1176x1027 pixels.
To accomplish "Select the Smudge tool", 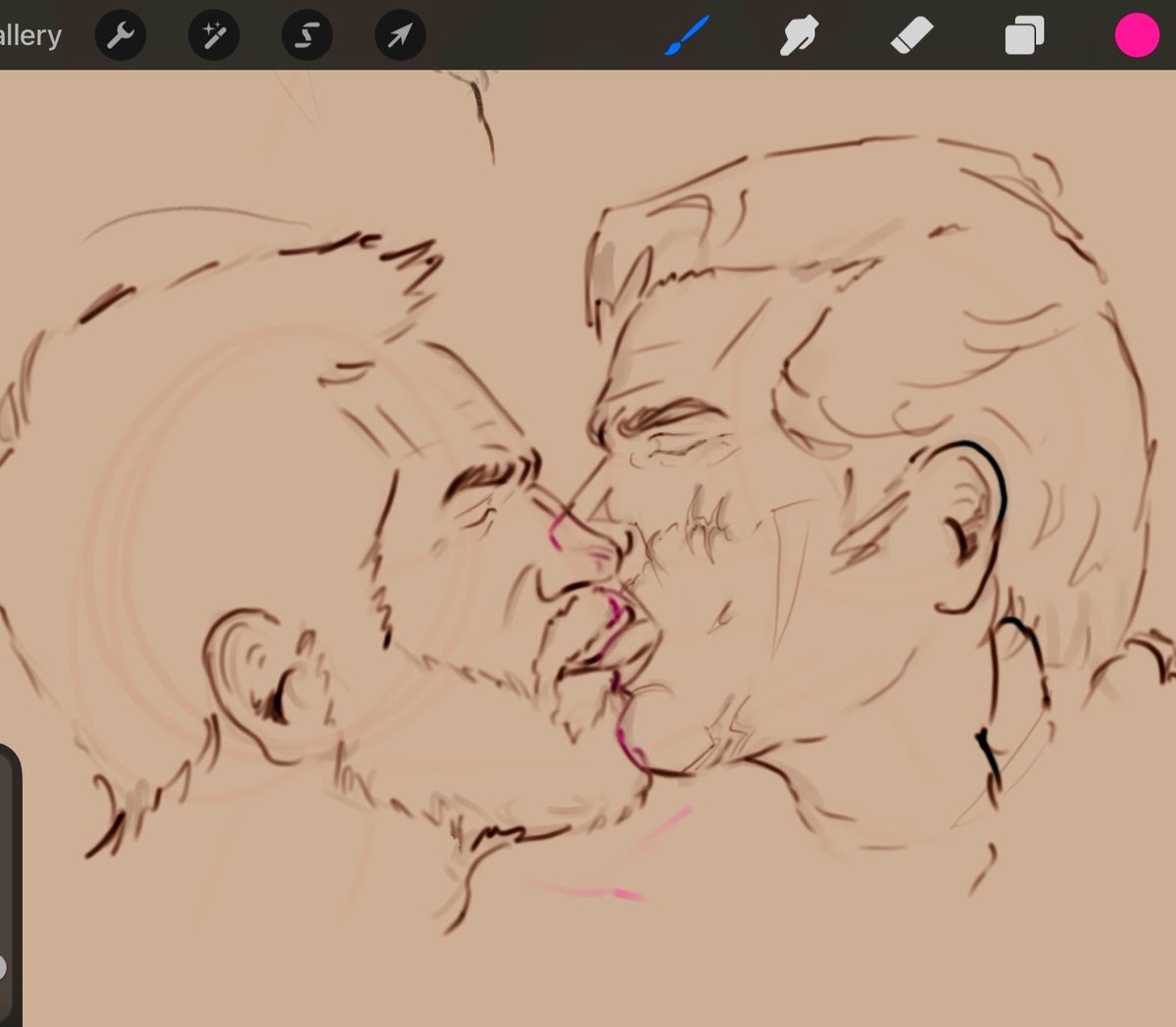I will point(799,36).
